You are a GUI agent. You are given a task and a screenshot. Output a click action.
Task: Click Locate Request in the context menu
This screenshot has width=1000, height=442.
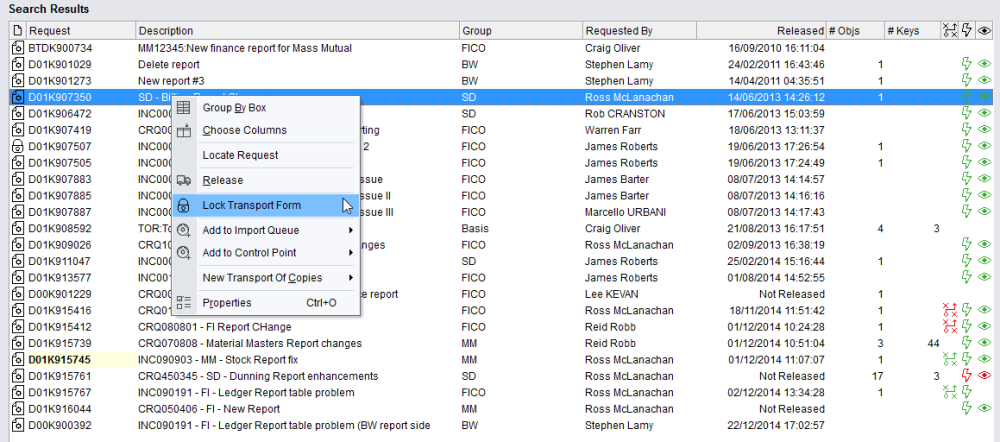266,155
